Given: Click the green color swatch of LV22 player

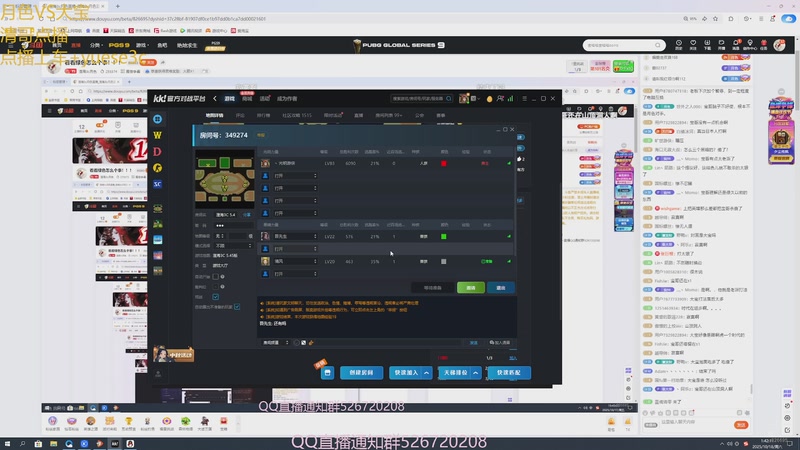Looking at the screenshot, I should pos(443,236).
